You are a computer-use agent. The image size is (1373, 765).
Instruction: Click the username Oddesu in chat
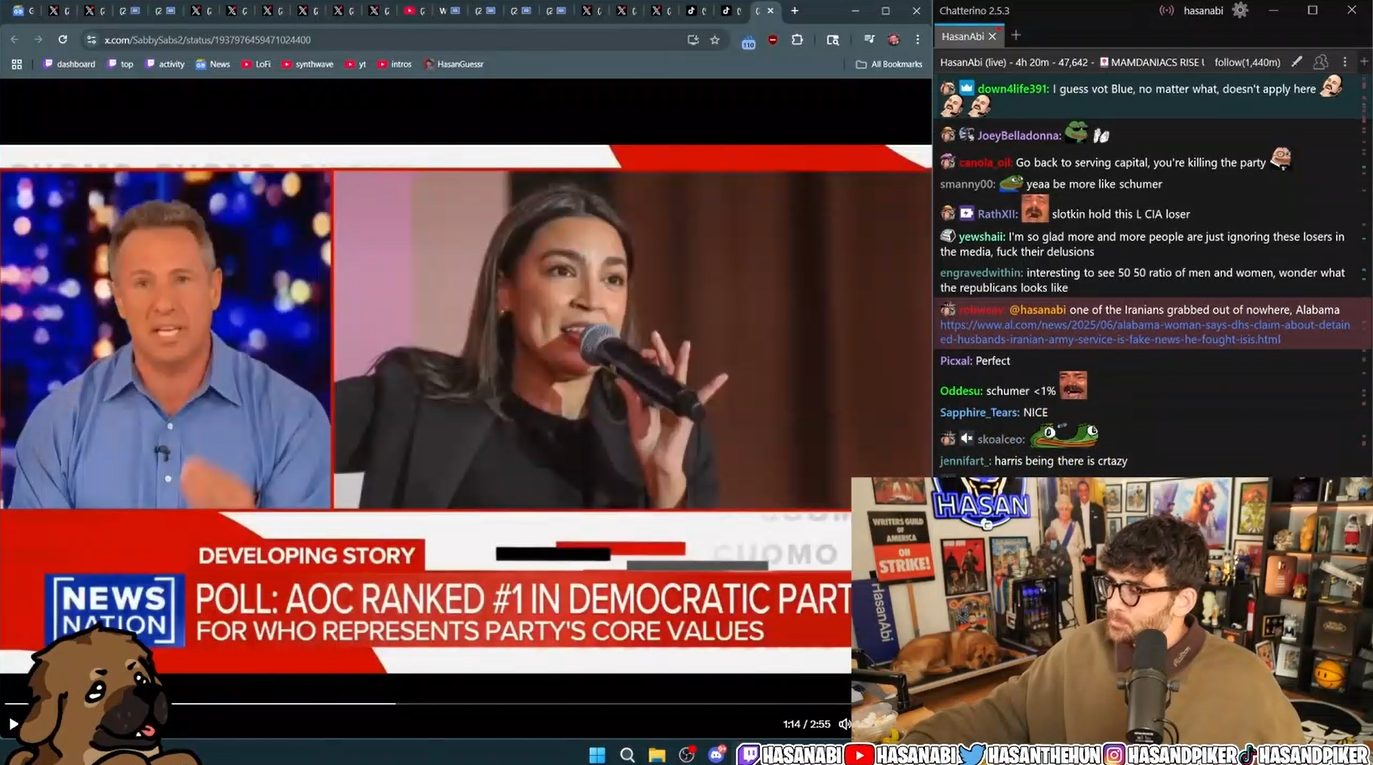click(x=961, y=391)
